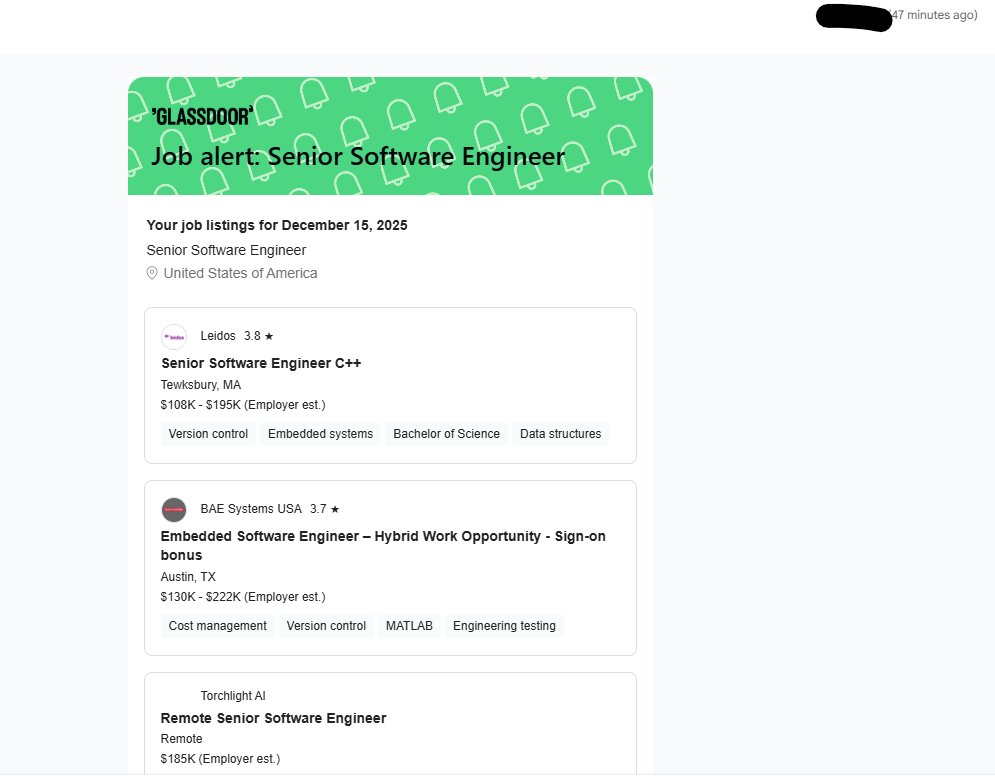
Task: Open Remote Senior Software Engineer listing
Action: (x=273, y=718)
